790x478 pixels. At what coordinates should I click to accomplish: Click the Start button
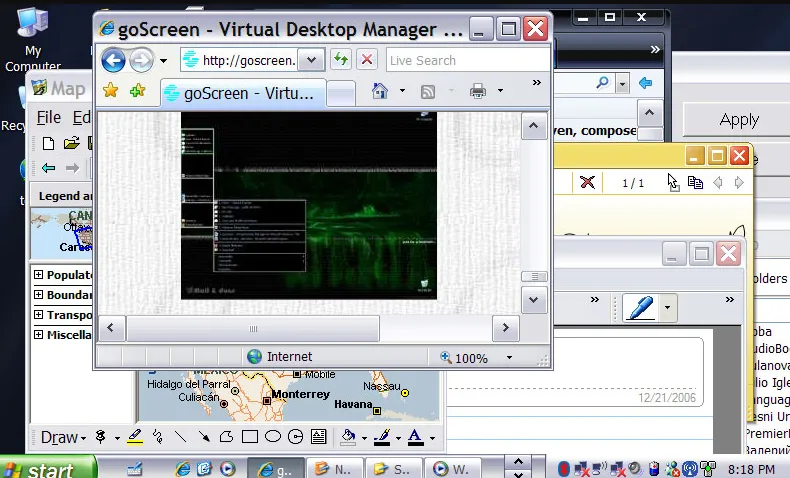(49, 468)
